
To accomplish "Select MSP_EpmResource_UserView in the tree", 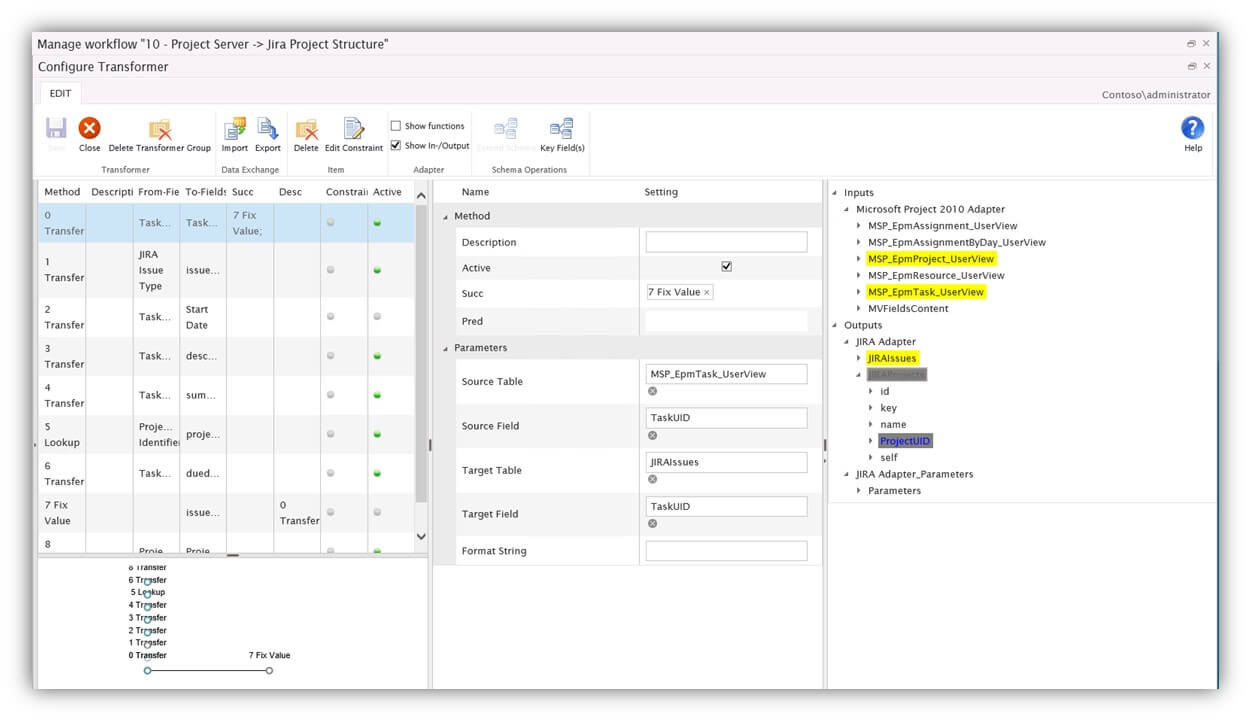I will [x=936, y=275].
